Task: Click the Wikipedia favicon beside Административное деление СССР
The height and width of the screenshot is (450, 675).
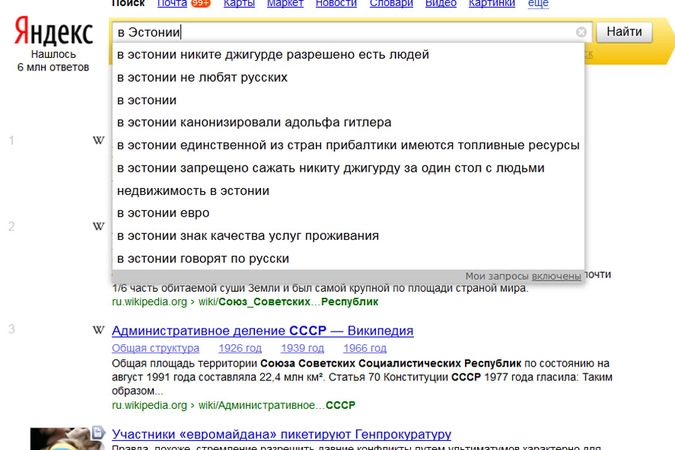Action: pyautogui.click(x=98, y=330)
